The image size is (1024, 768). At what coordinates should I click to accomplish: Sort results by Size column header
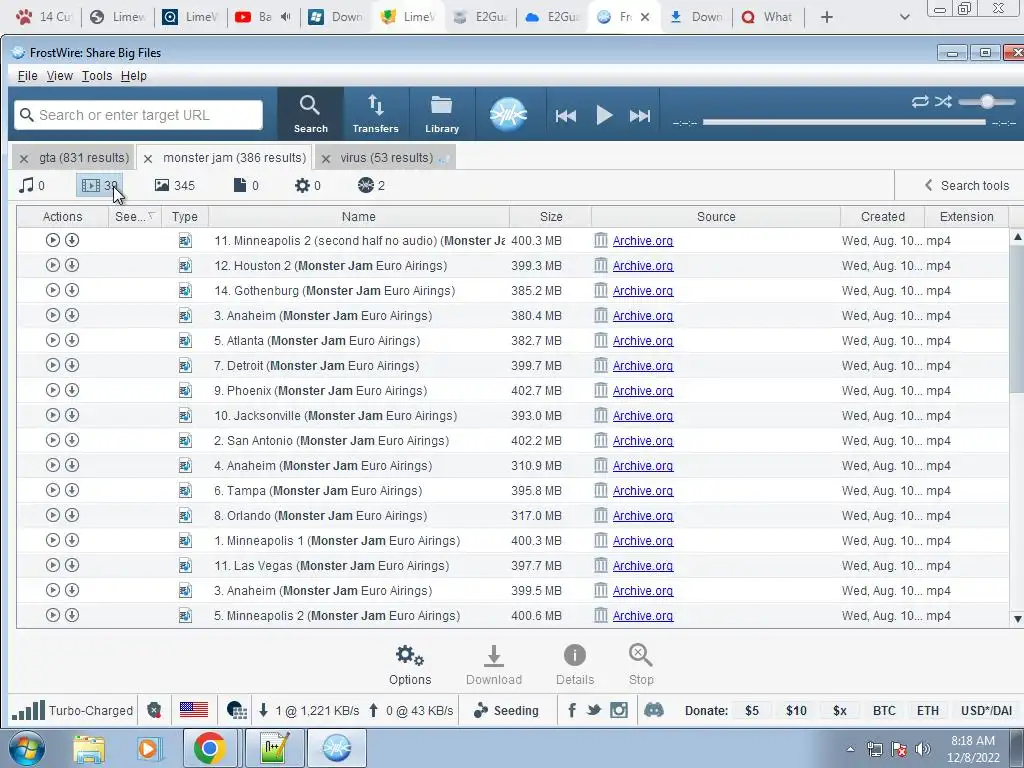pos(551,216)
